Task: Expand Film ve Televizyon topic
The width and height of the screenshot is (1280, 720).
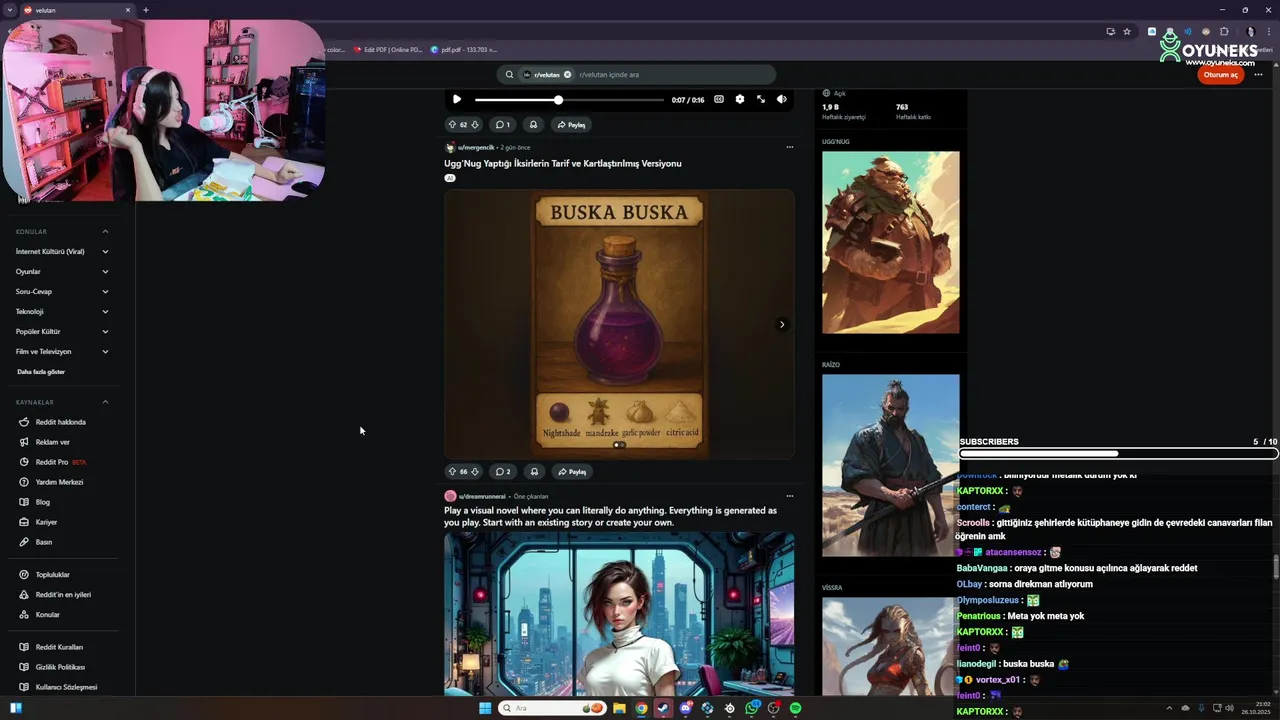Action: [62, 352]
